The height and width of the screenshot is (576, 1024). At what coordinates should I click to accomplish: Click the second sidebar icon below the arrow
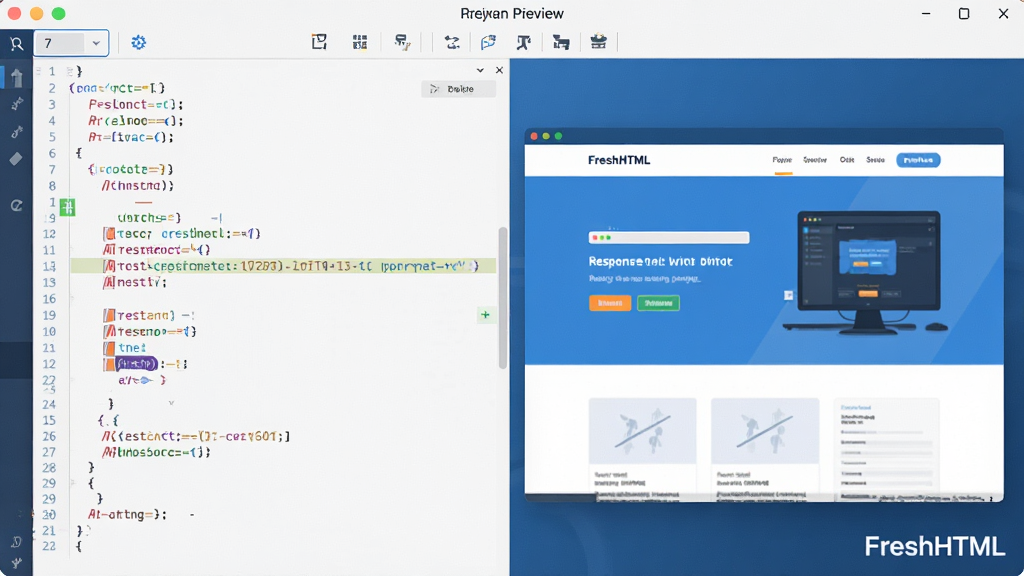[17, 104]
